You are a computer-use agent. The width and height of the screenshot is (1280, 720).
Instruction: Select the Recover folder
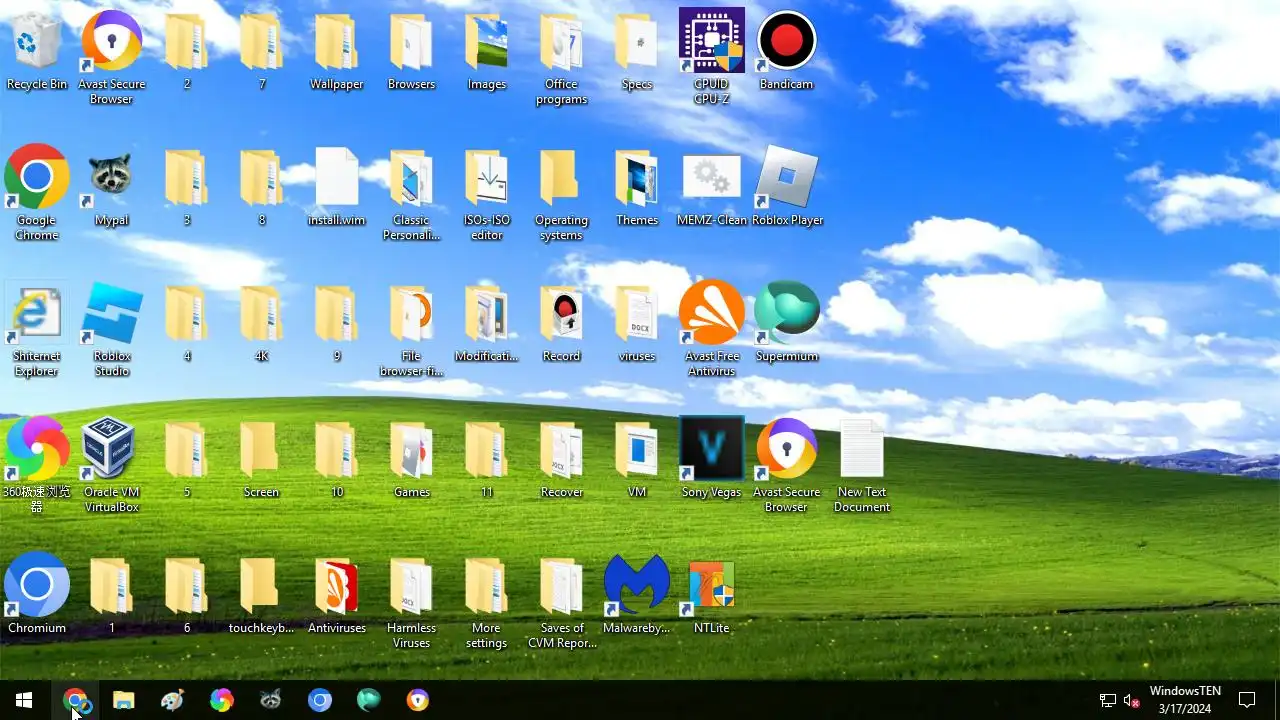coord(562,459)
